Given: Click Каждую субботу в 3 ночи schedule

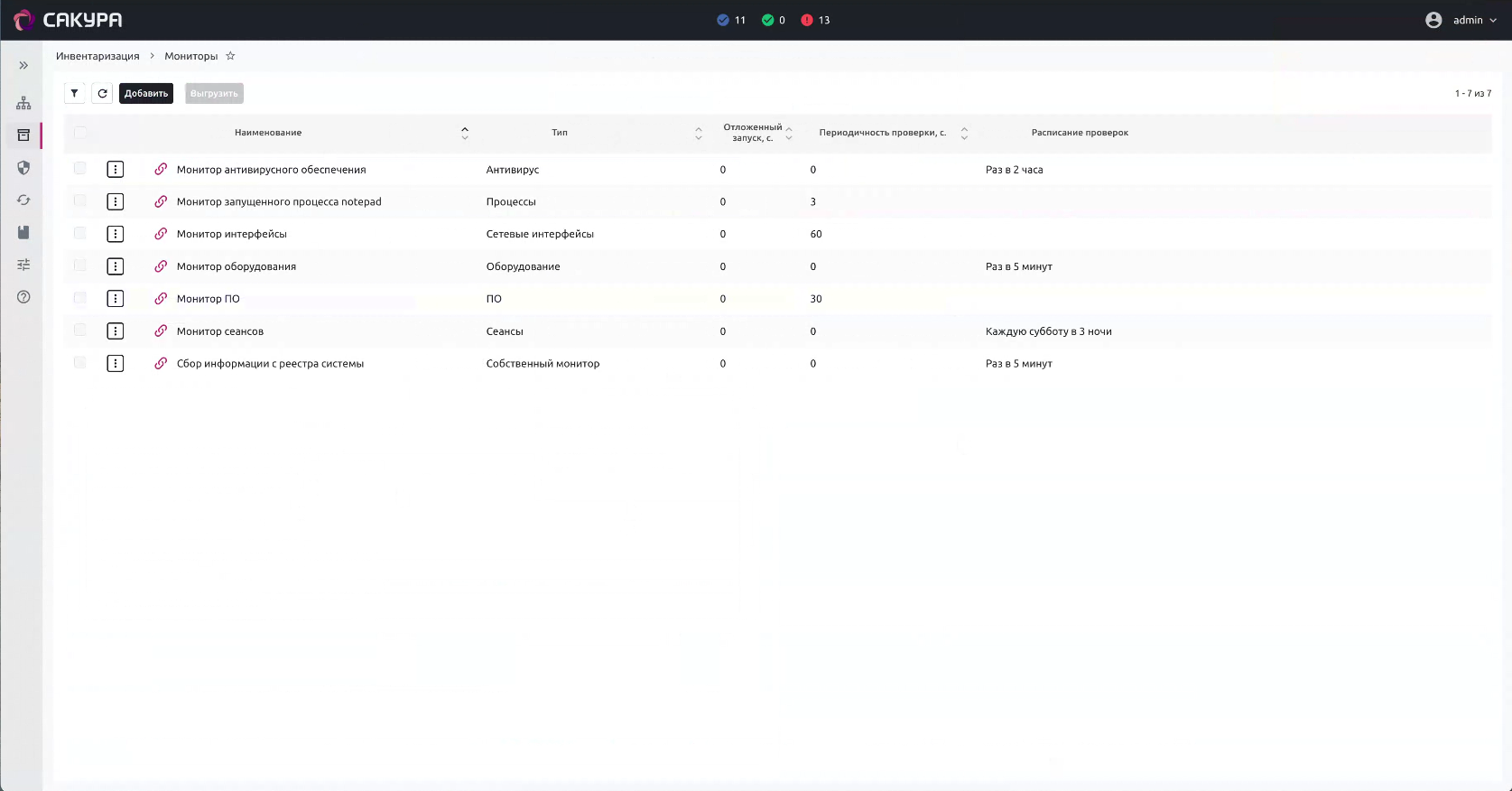Looking at the screenshot, I should point(1049,331).
